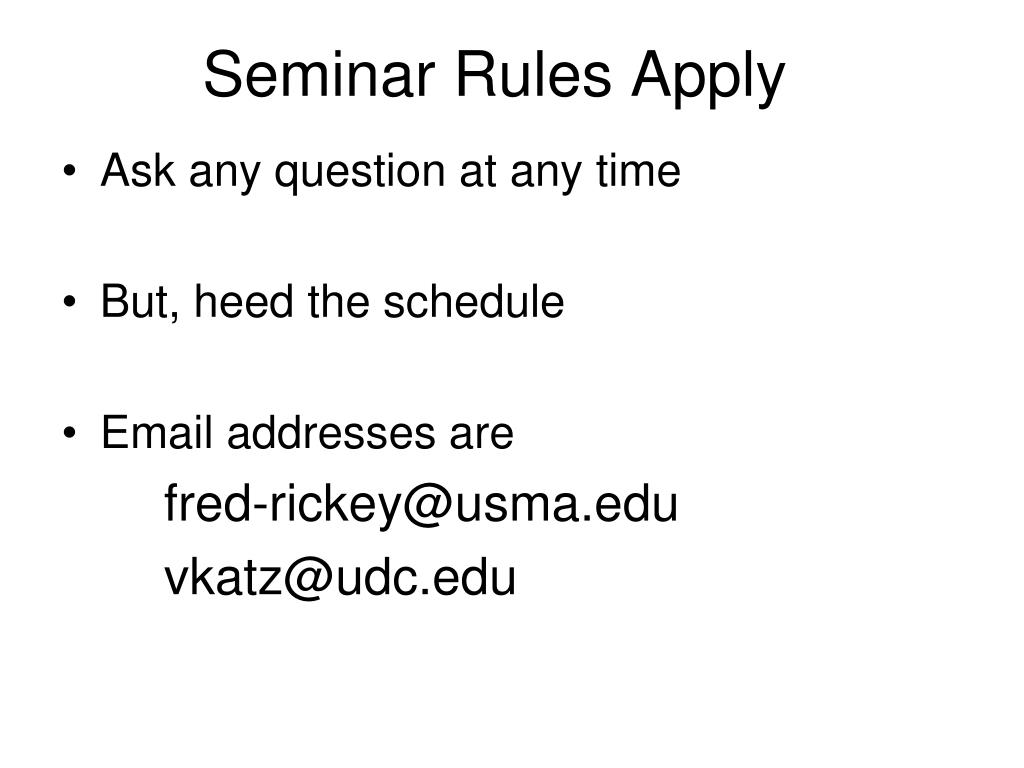Click the bullet before "Email addresses are"

[x=70, y=433]
